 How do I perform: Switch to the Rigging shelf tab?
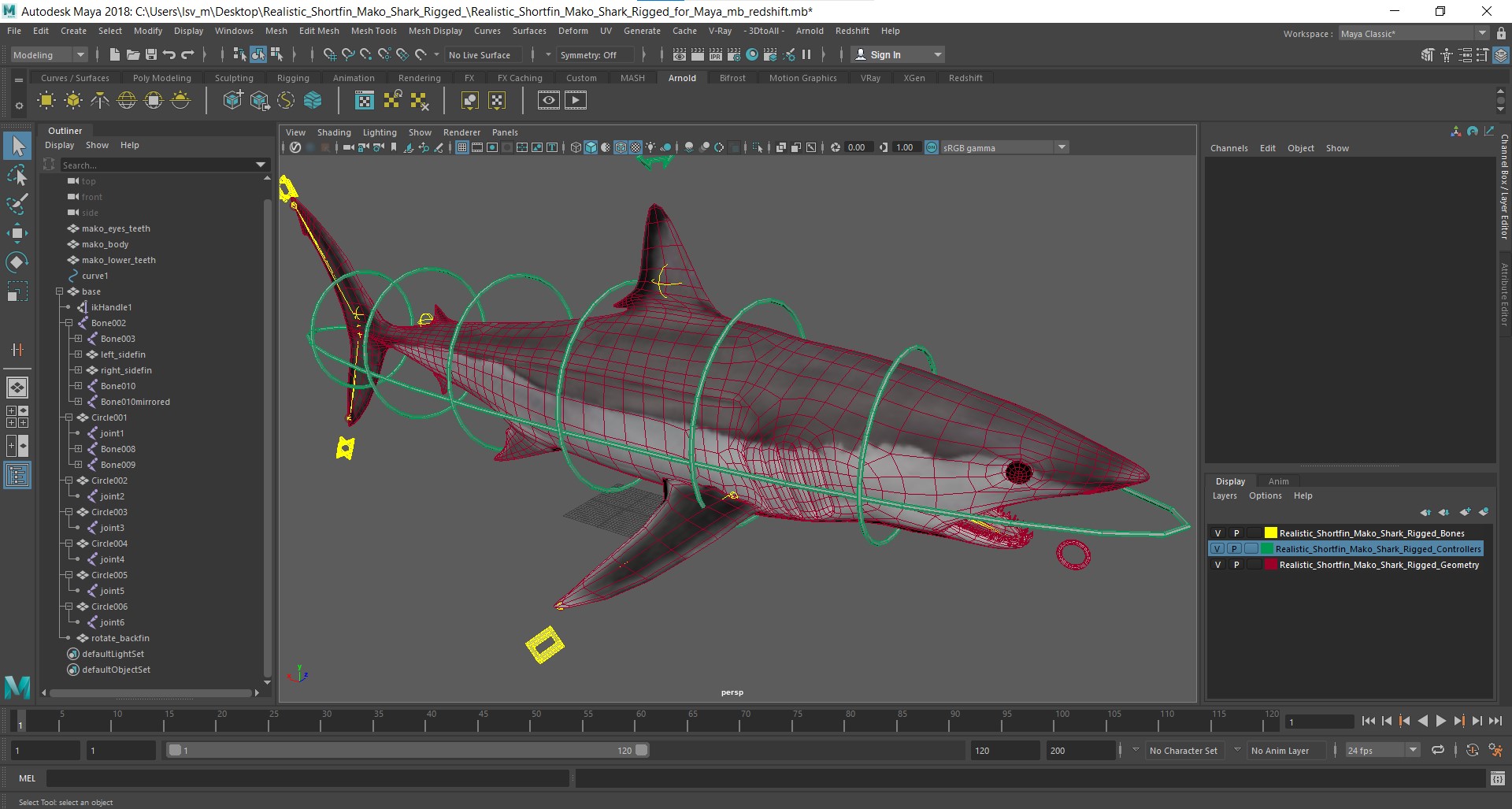(x=293, y=78)
